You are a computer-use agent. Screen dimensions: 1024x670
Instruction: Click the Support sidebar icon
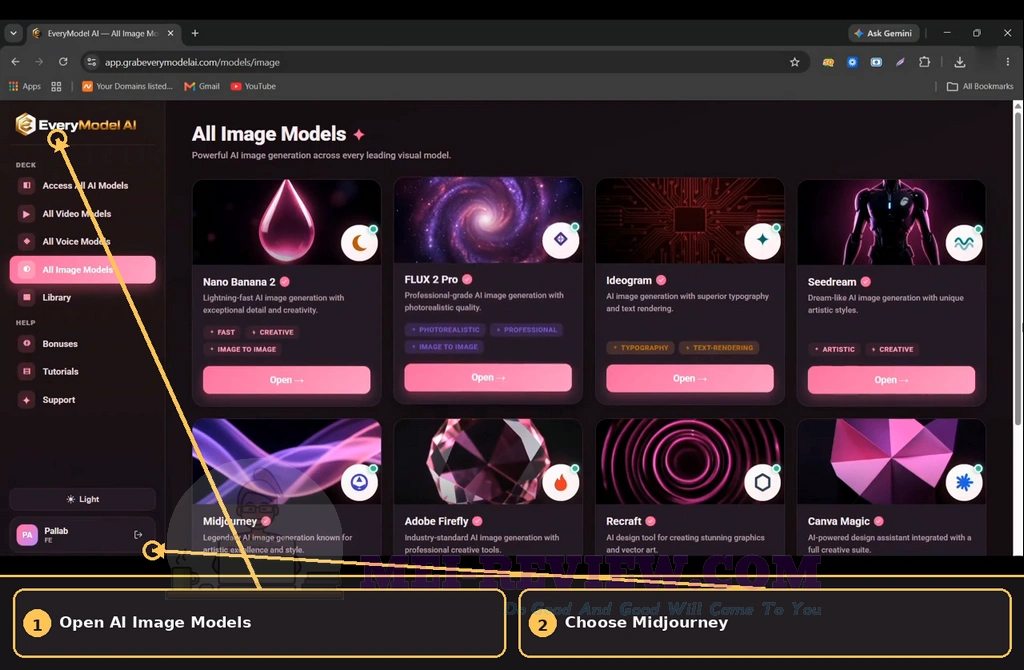click(x=27, y=400)
